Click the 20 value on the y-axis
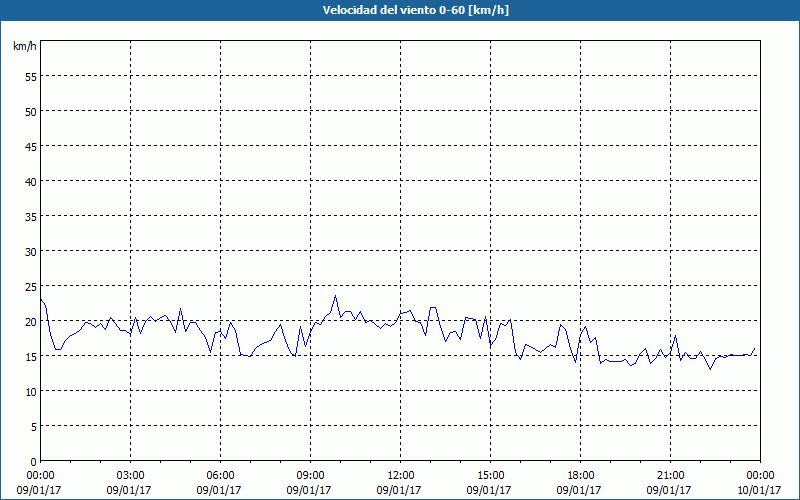The image size is (800, 500). 31,321
